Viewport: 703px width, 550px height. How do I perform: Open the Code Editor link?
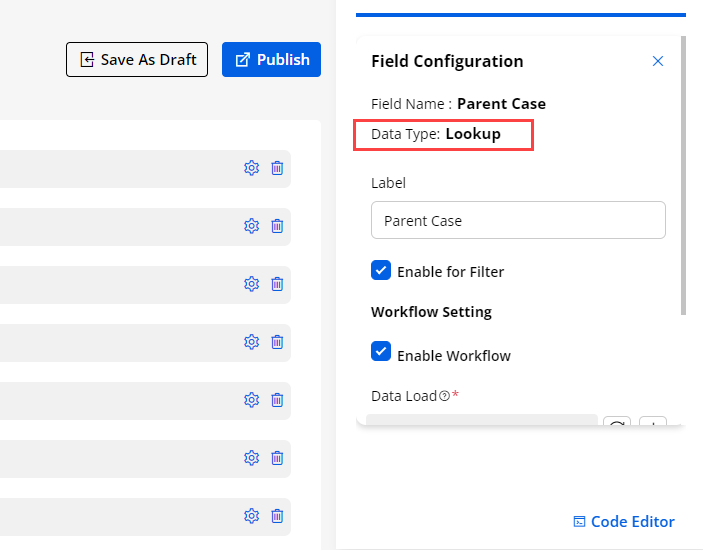(624, 522)
